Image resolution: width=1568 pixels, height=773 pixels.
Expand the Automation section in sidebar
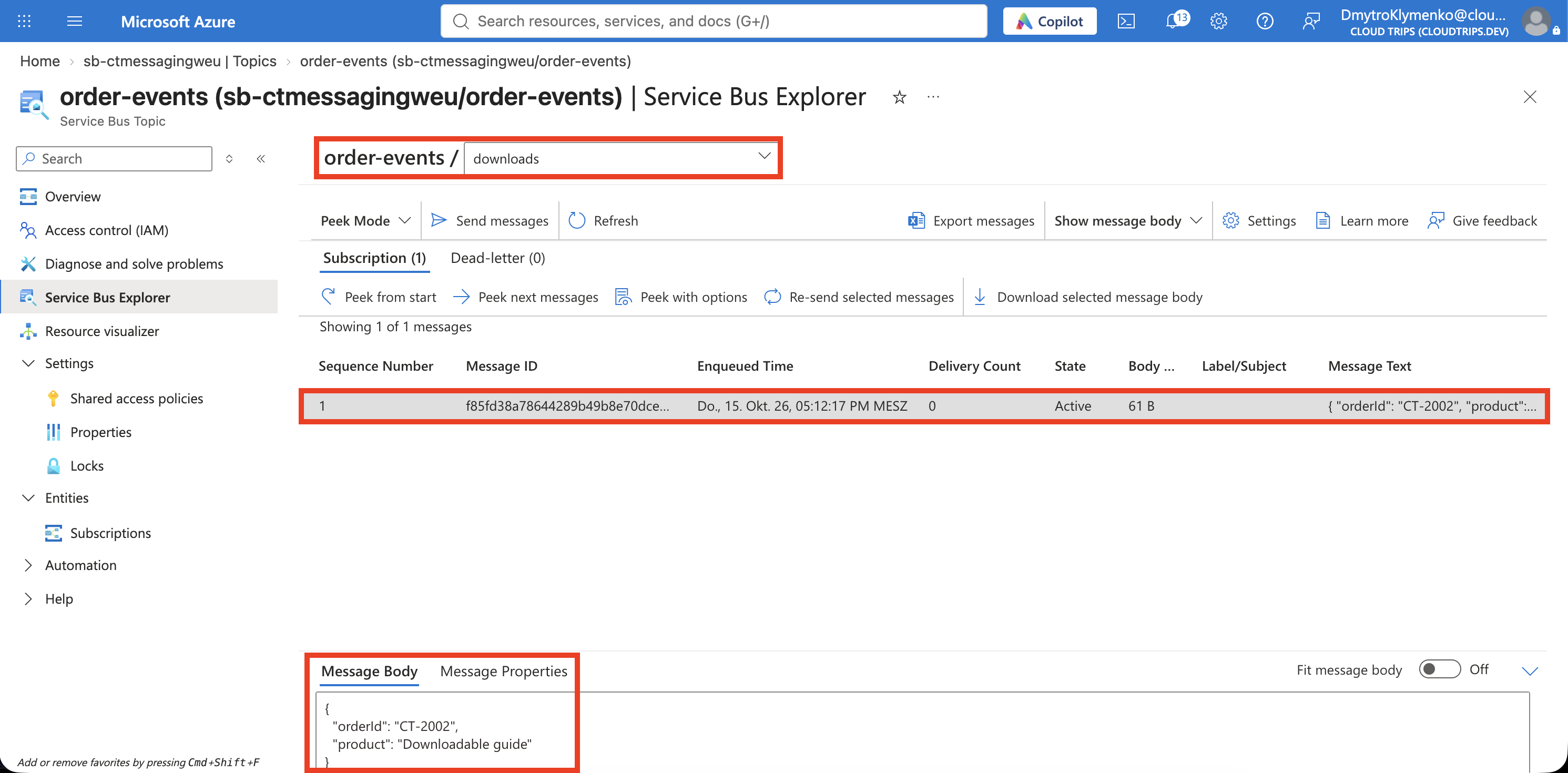(28, 565)
